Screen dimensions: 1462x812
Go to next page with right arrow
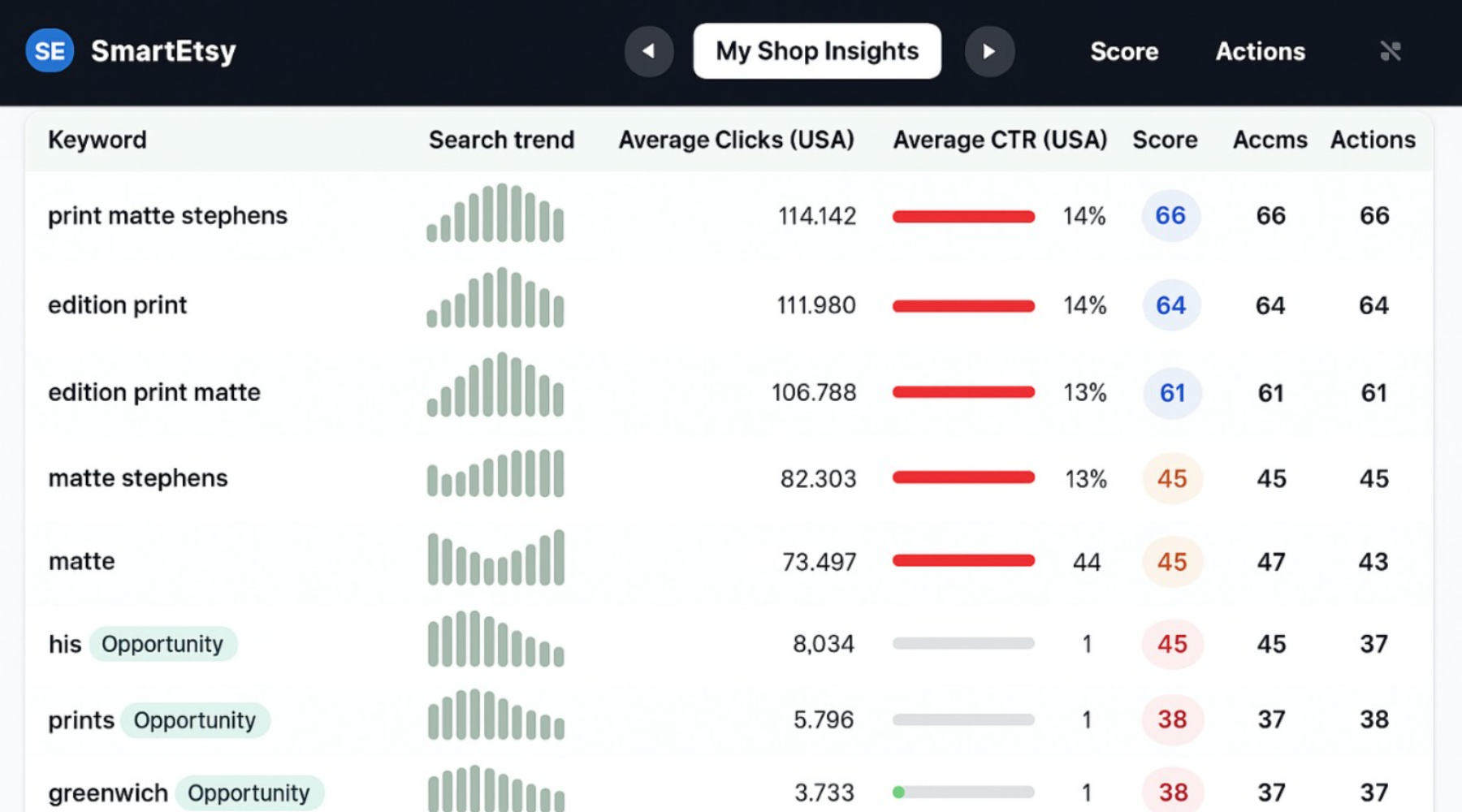[988, 51]
